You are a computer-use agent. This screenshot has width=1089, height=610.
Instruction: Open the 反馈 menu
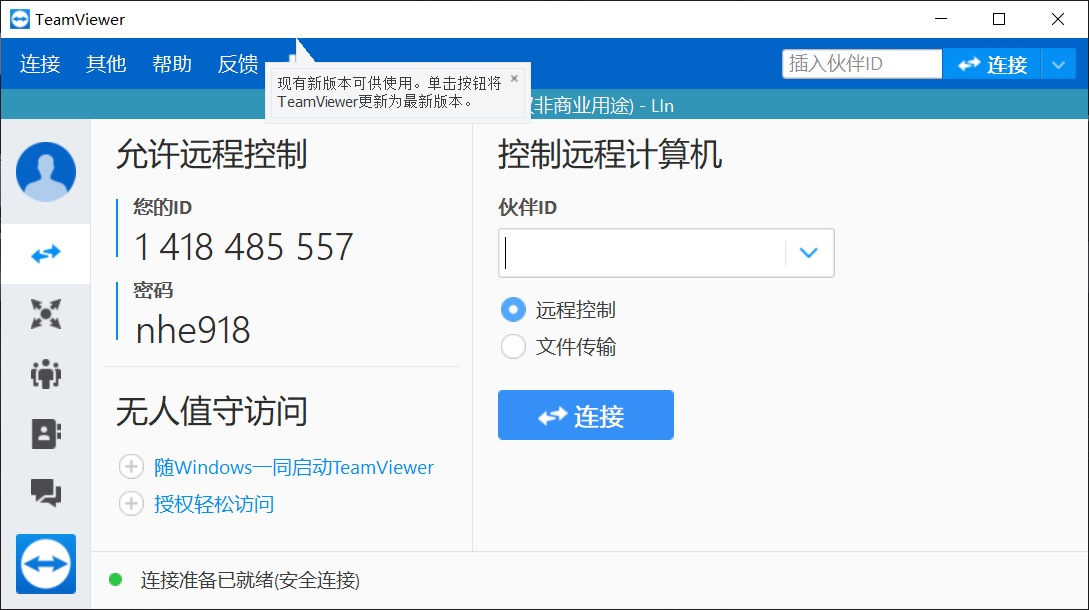point(238,64)
